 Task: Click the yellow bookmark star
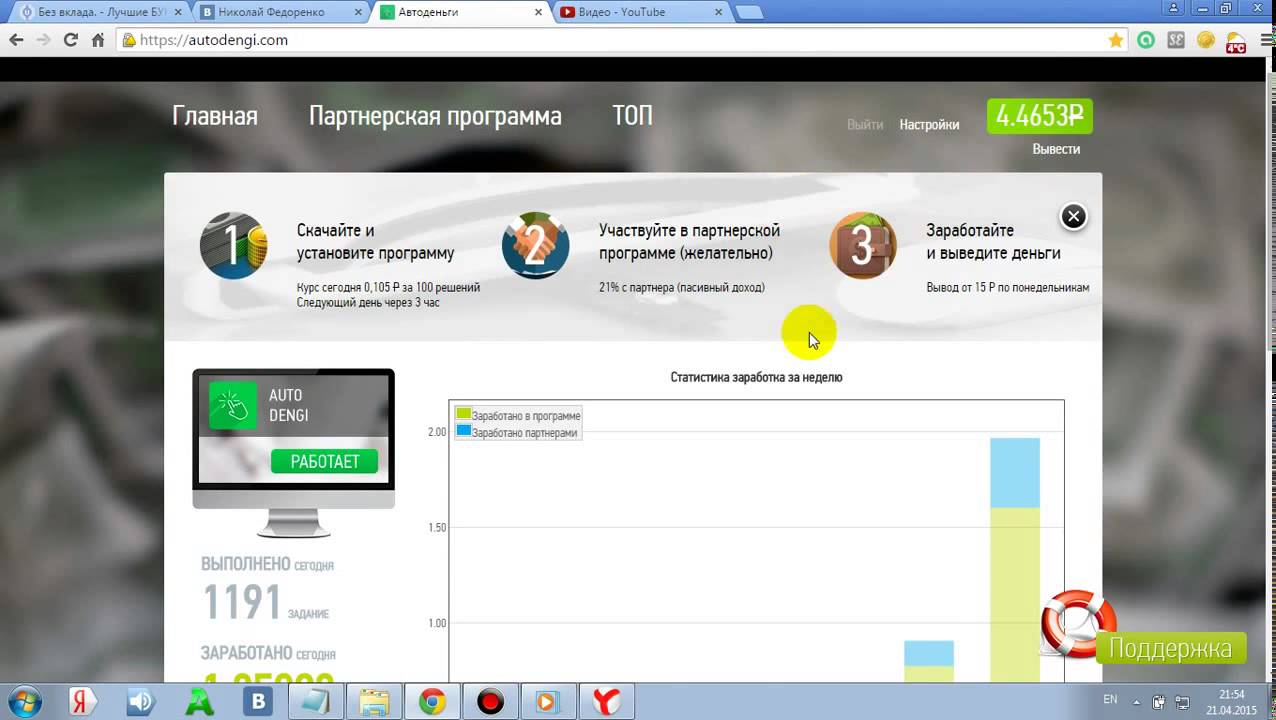(1116, 40)
